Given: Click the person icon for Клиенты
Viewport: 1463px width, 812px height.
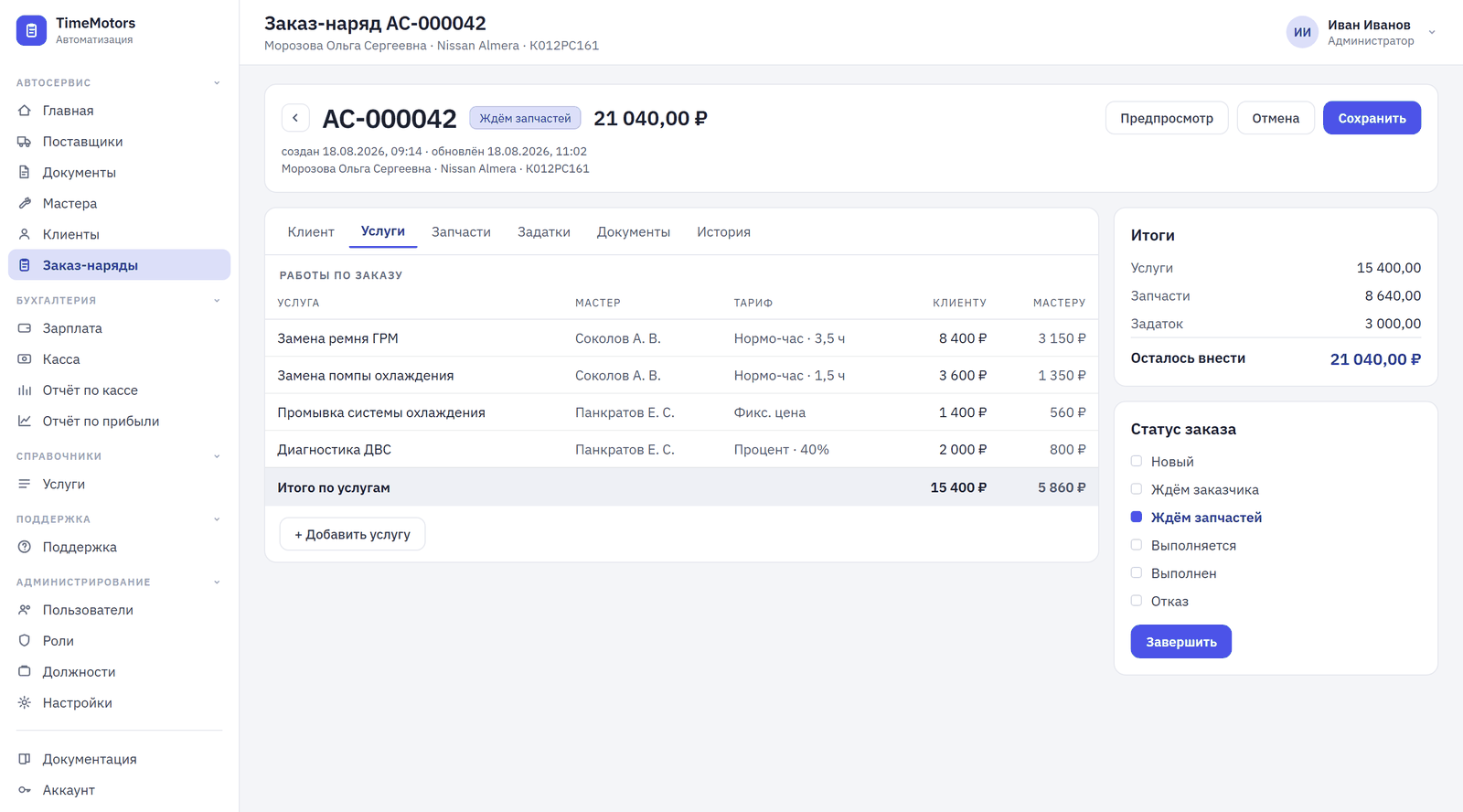Looking at the screenshot, I should 25,235.
